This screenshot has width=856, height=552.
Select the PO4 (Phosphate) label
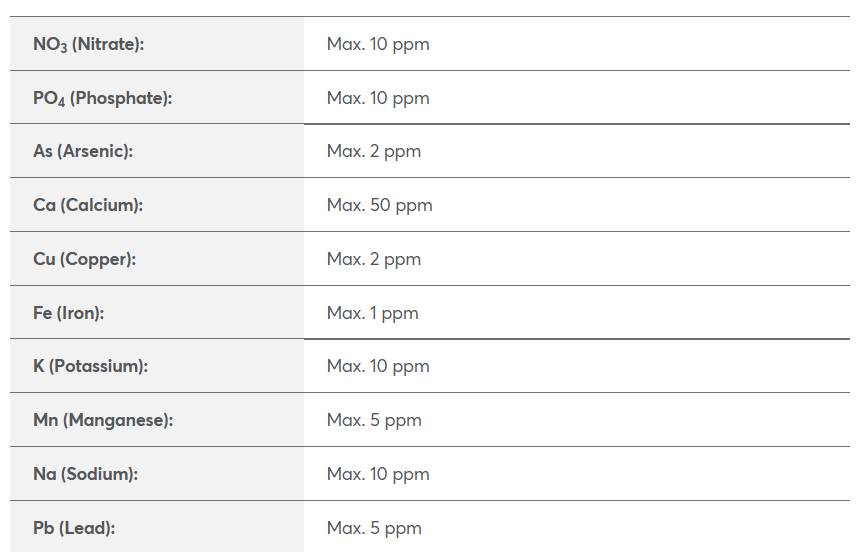[102, 98]
